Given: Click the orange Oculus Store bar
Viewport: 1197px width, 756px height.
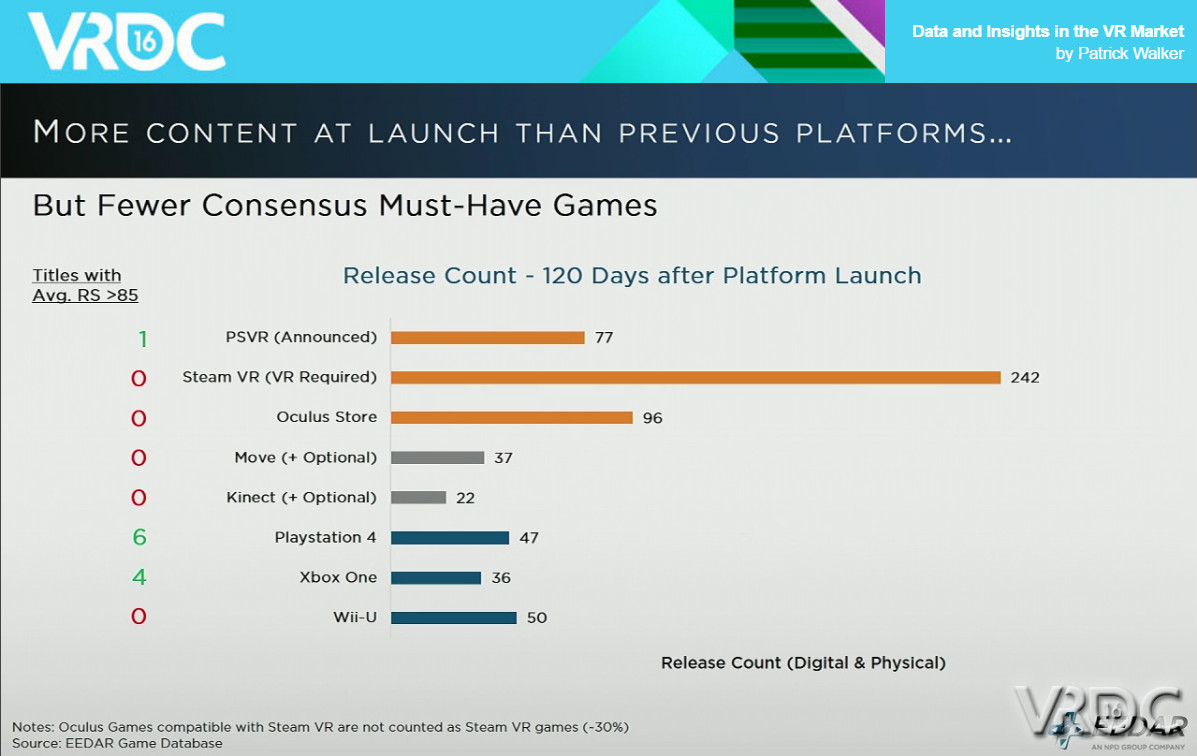Looking at the screenshot, I should pos(511,417).
